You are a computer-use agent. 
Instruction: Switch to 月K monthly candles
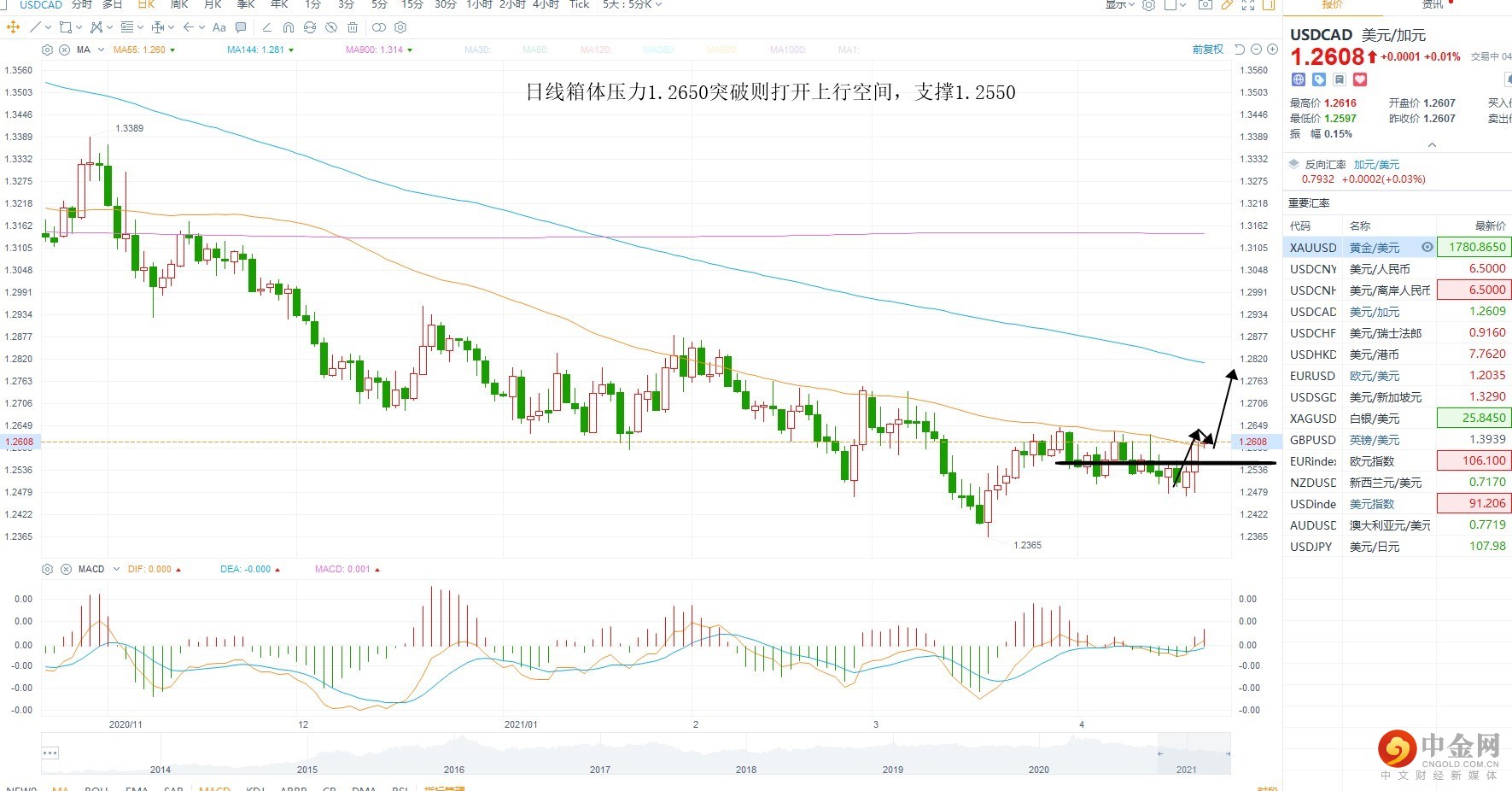point(213,5)
